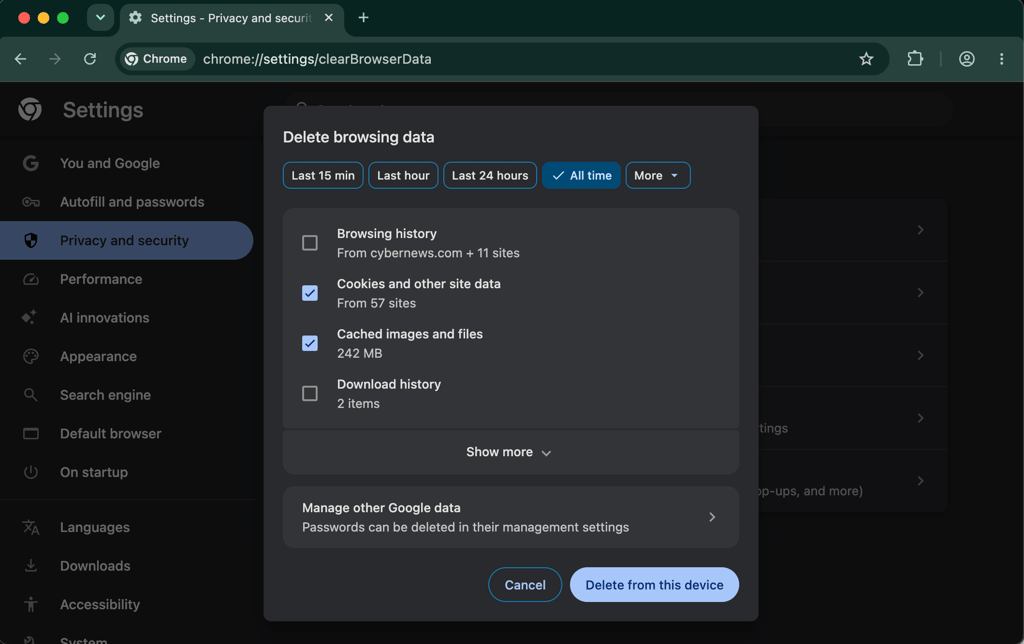
Task: Open Downloads settings
Action: (127, 566)
